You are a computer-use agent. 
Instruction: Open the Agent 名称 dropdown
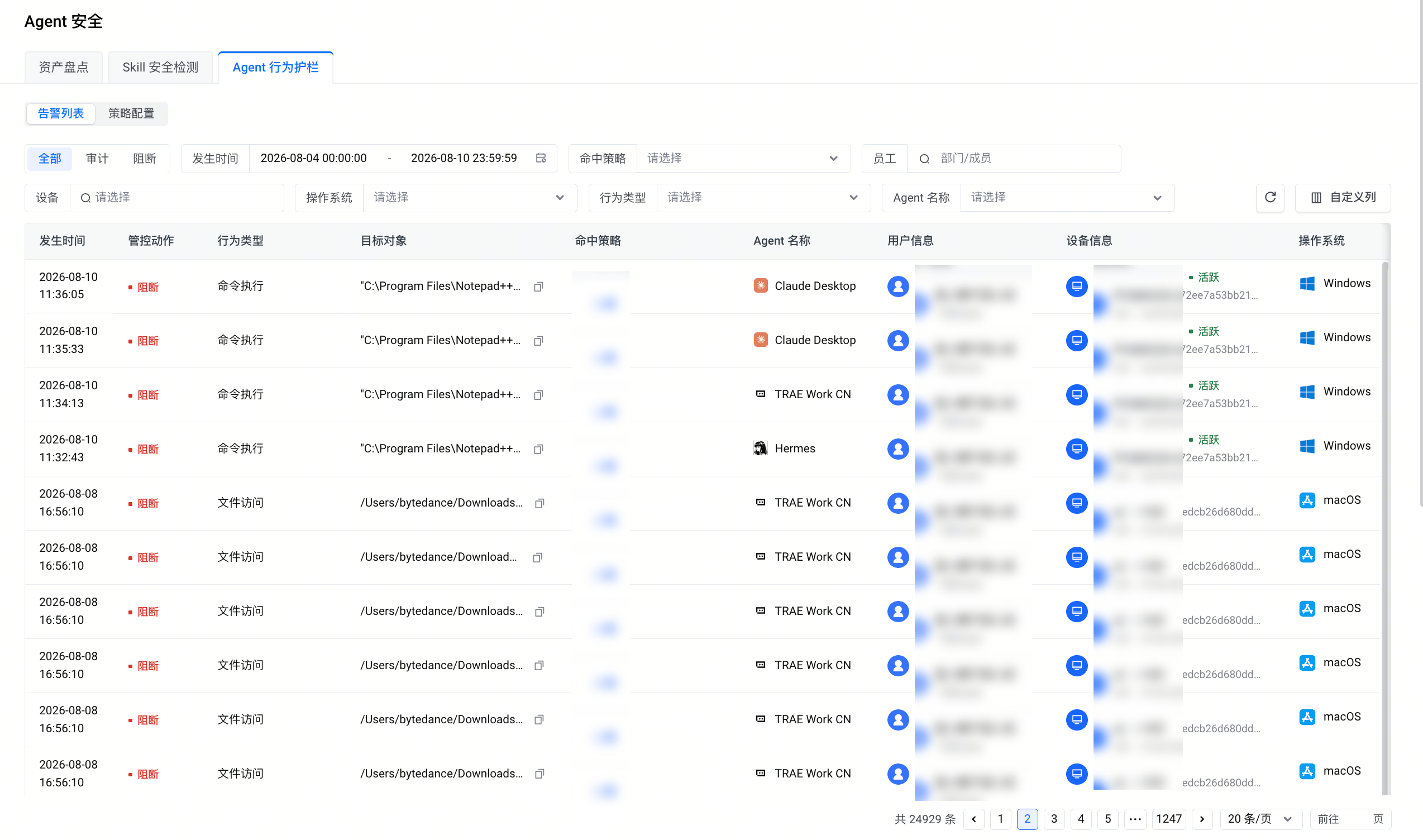pos(1067,198)
